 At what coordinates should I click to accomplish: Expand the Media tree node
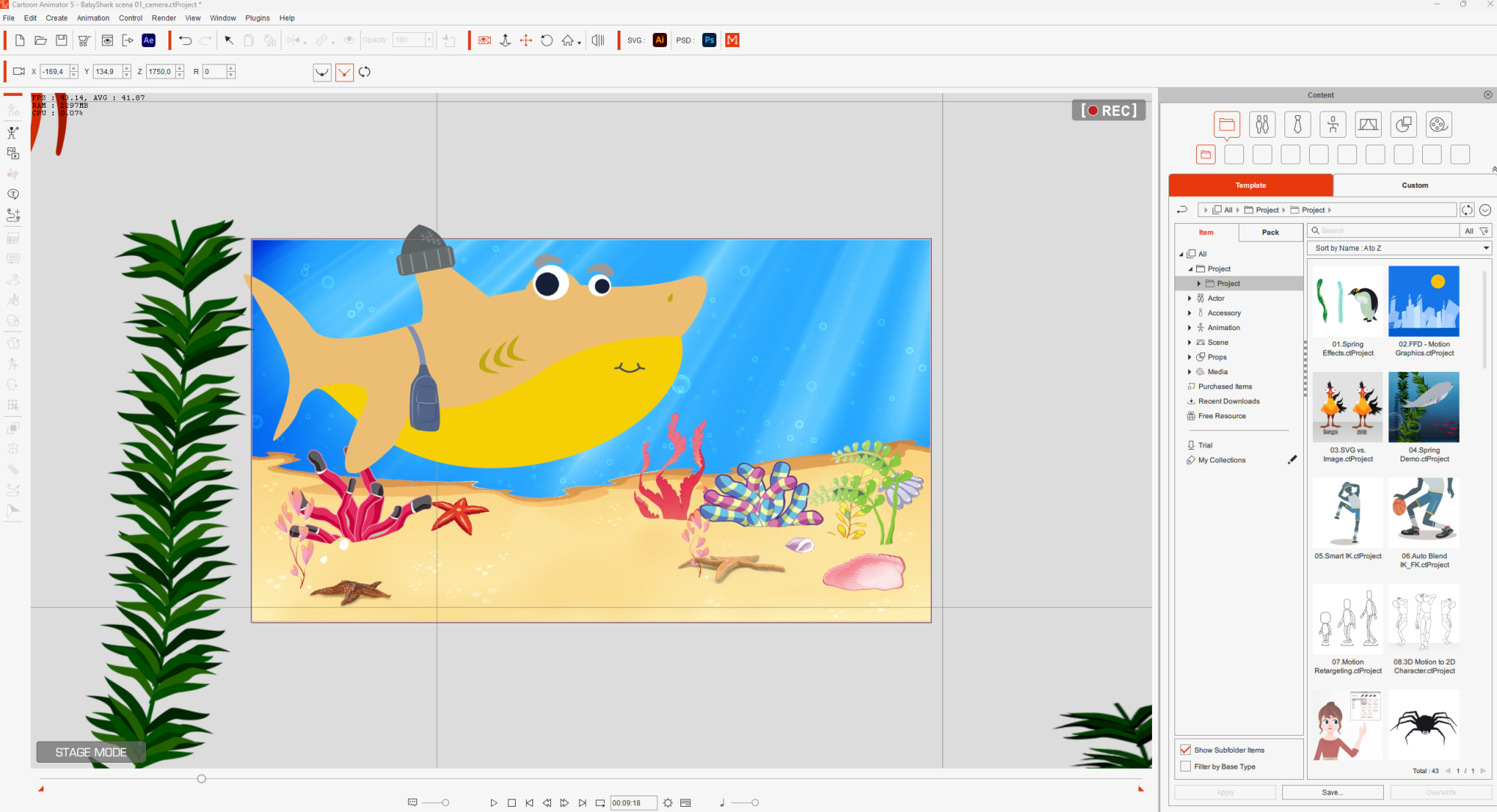coord(1189,372)
